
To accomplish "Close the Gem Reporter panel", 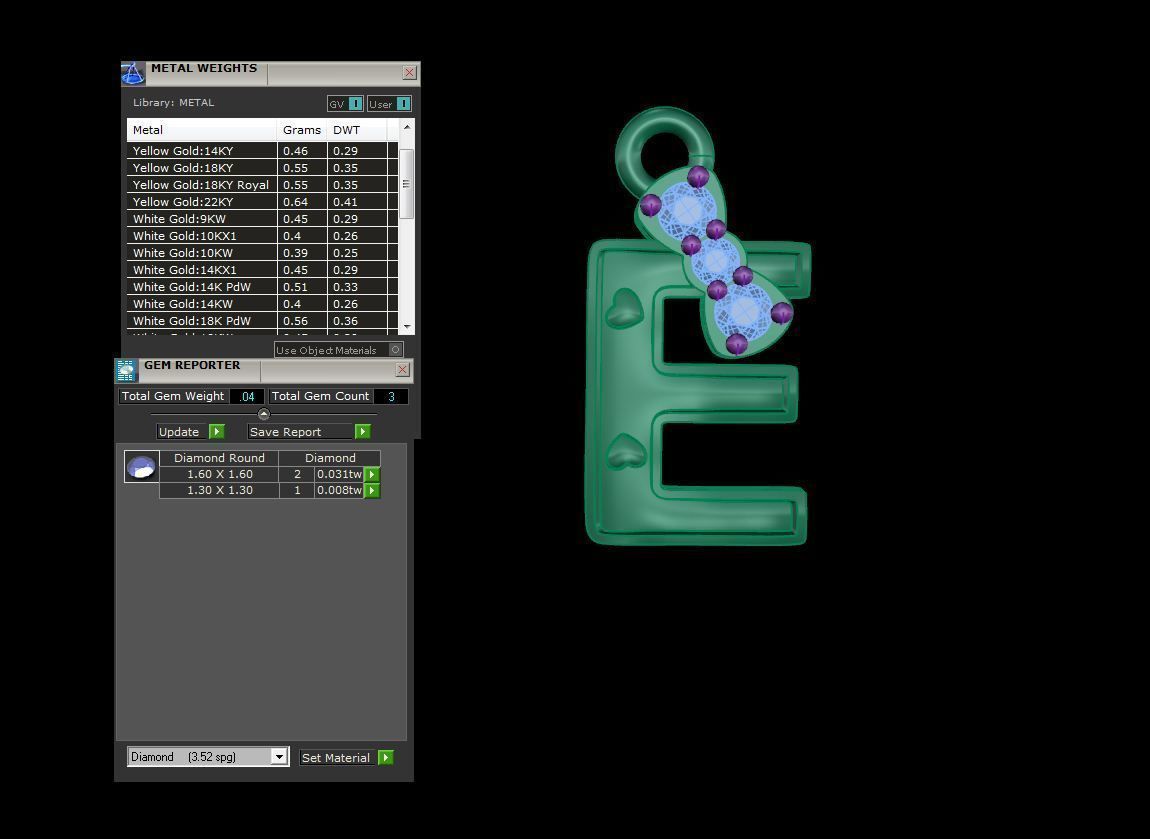I will 402,370.
